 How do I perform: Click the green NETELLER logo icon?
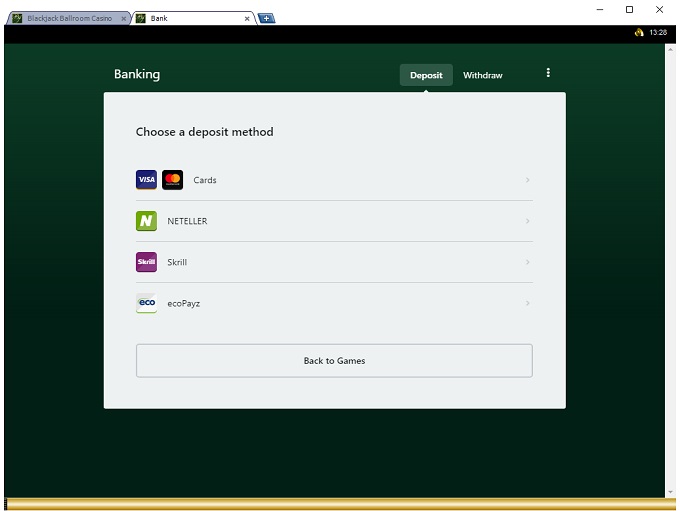[146, 221]
